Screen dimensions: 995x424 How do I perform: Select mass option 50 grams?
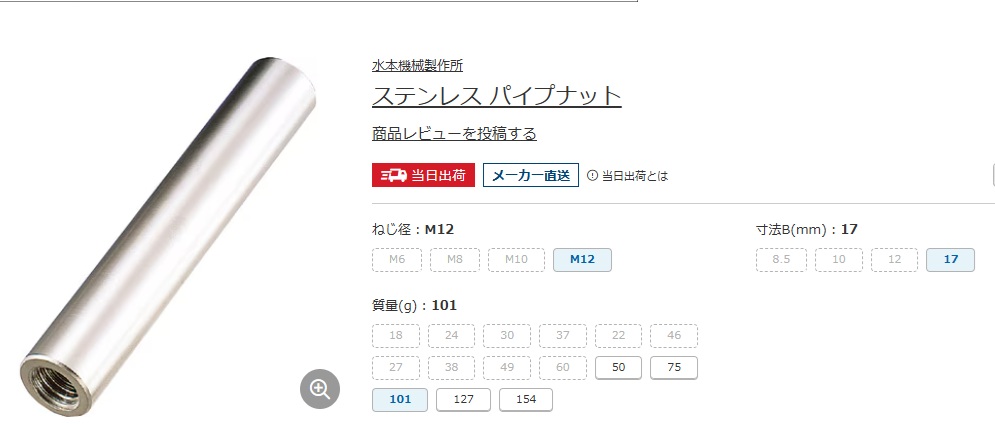(619, 368)
